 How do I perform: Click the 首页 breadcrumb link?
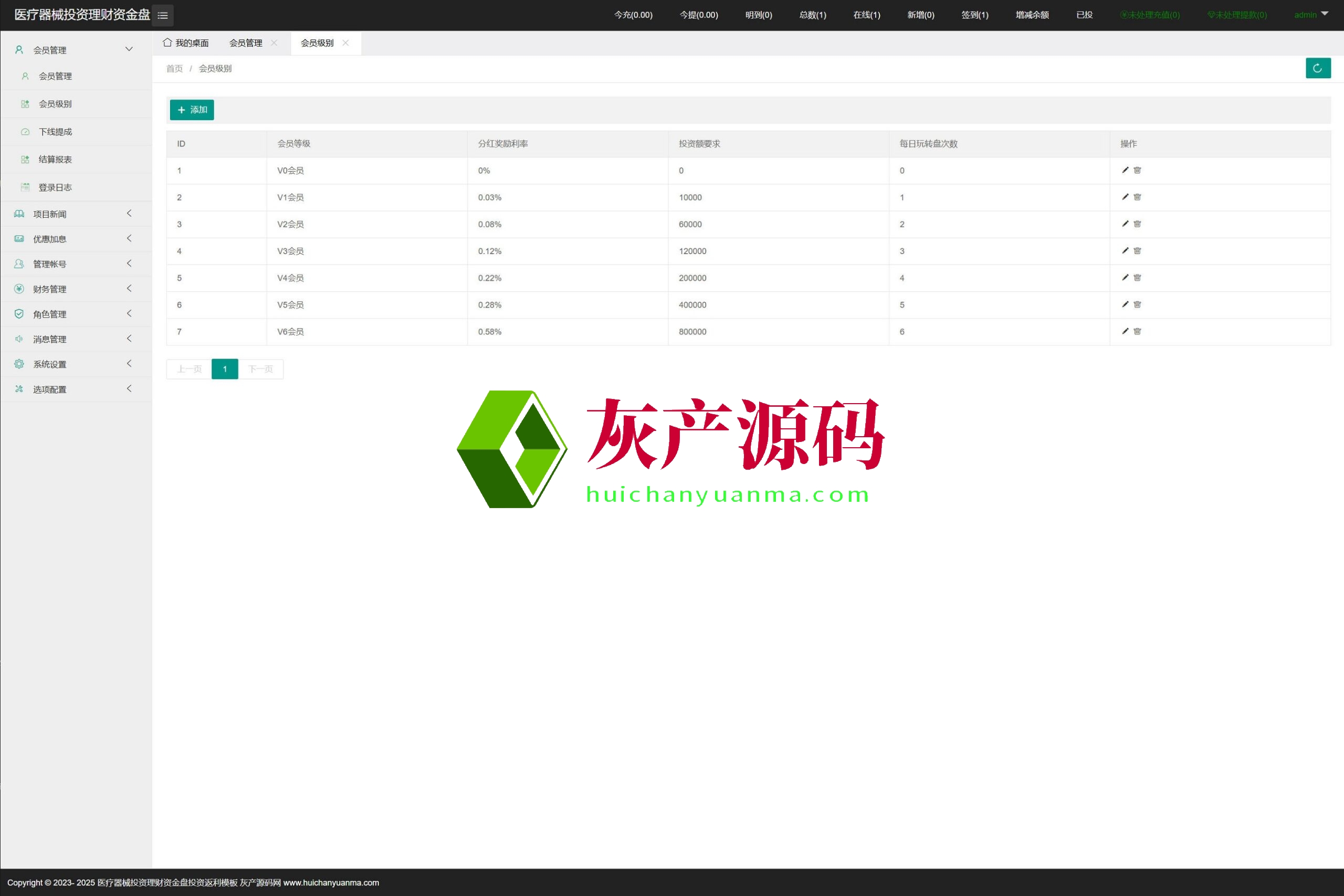click(174, 69)
